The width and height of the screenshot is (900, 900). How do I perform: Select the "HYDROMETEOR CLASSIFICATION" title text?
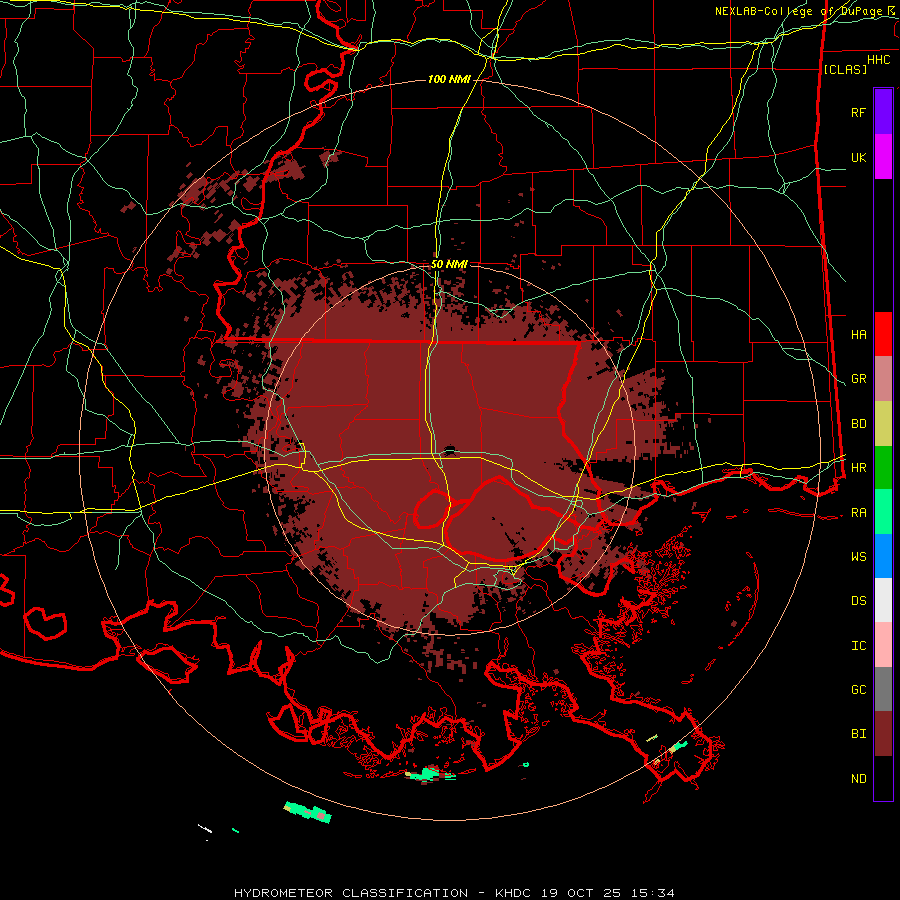tap(351, 893)
